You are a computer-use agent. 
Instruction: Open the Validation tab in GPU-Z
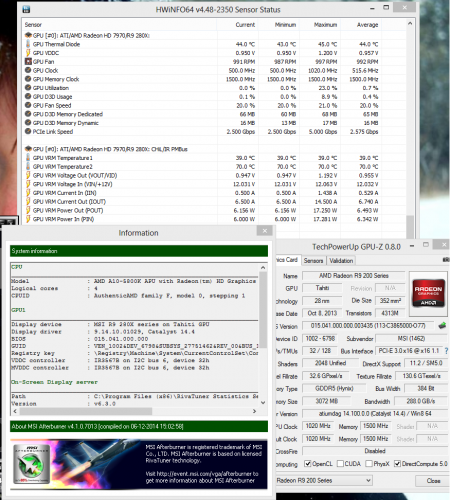341,260
